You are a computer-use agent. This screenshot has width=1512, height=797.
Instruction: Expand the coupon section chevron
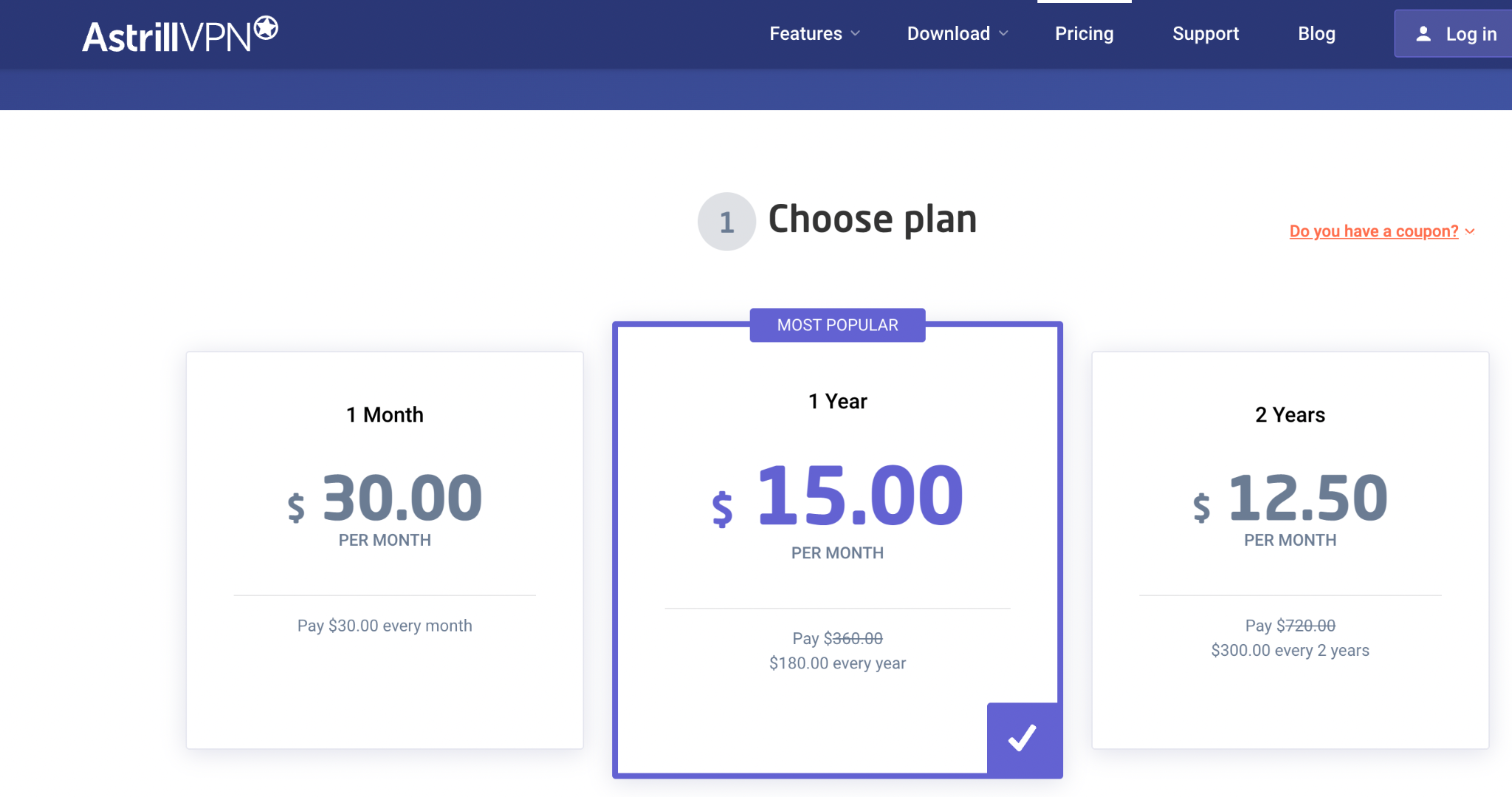click(1470, 231)
